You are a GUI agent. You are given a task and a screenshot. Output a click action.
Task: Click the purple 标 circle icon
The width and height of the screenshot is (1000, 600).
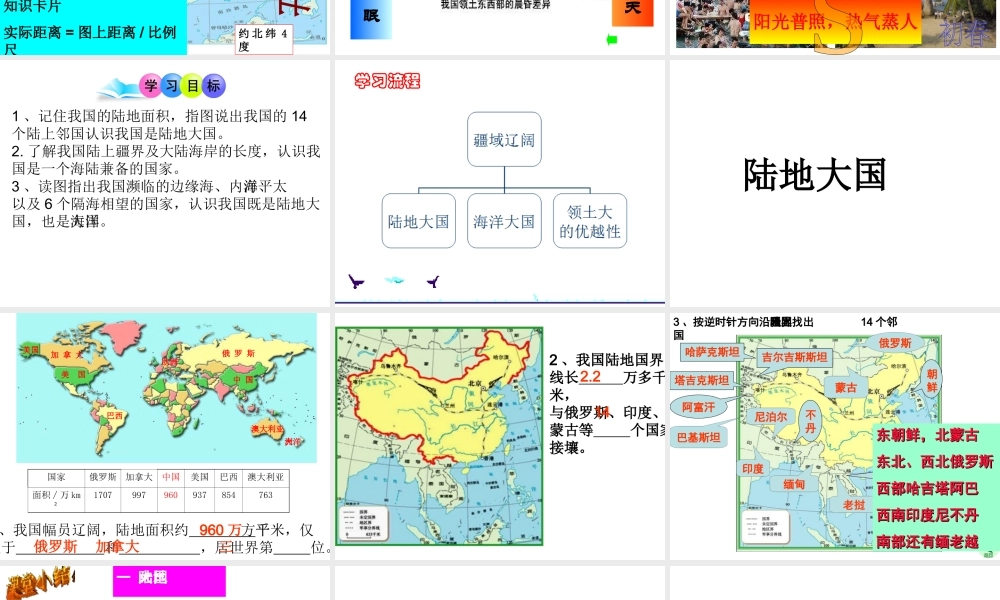pos(214,85)
